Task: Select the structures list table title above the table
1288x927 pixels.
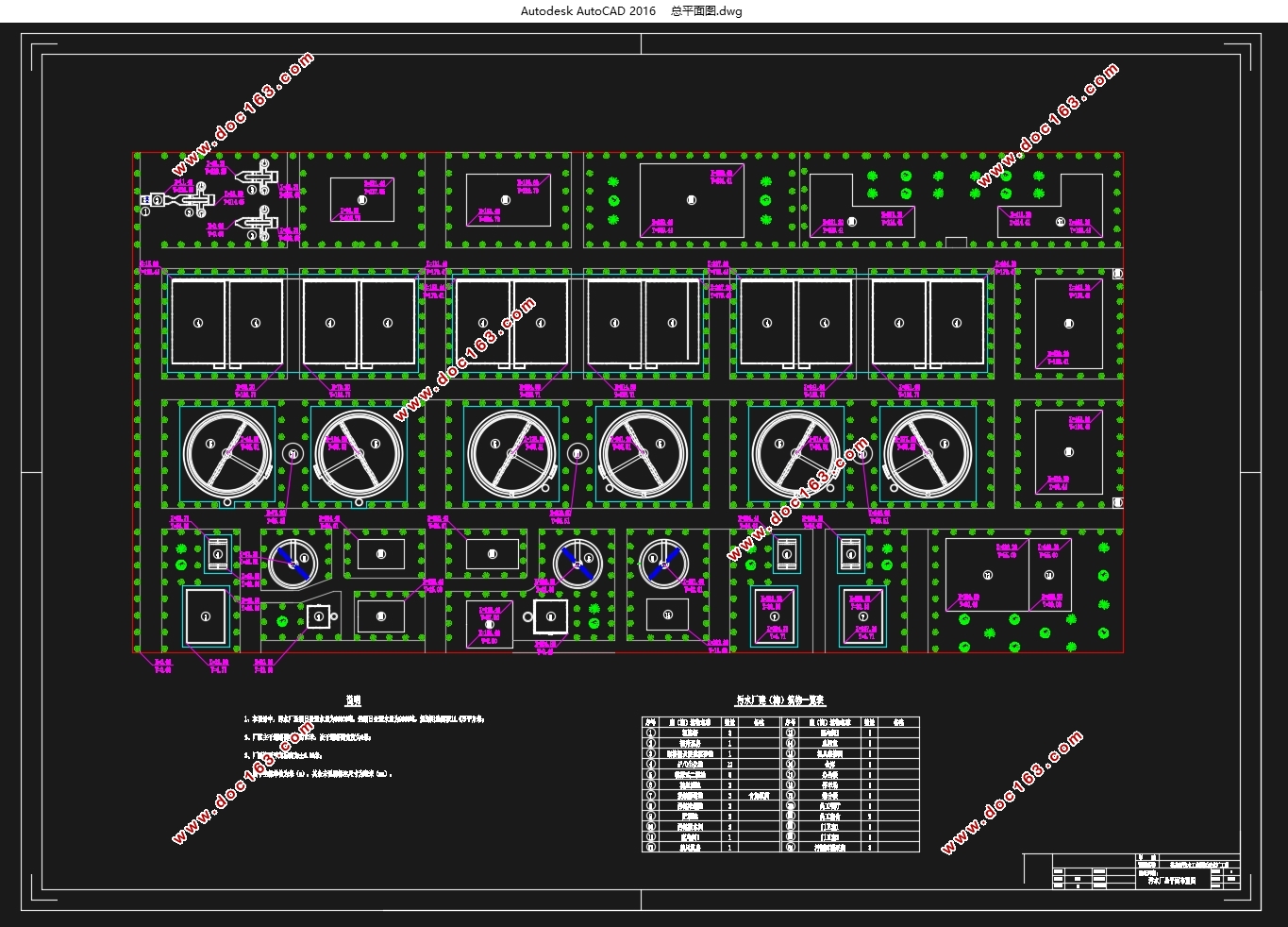Action: tap(780, 700)
